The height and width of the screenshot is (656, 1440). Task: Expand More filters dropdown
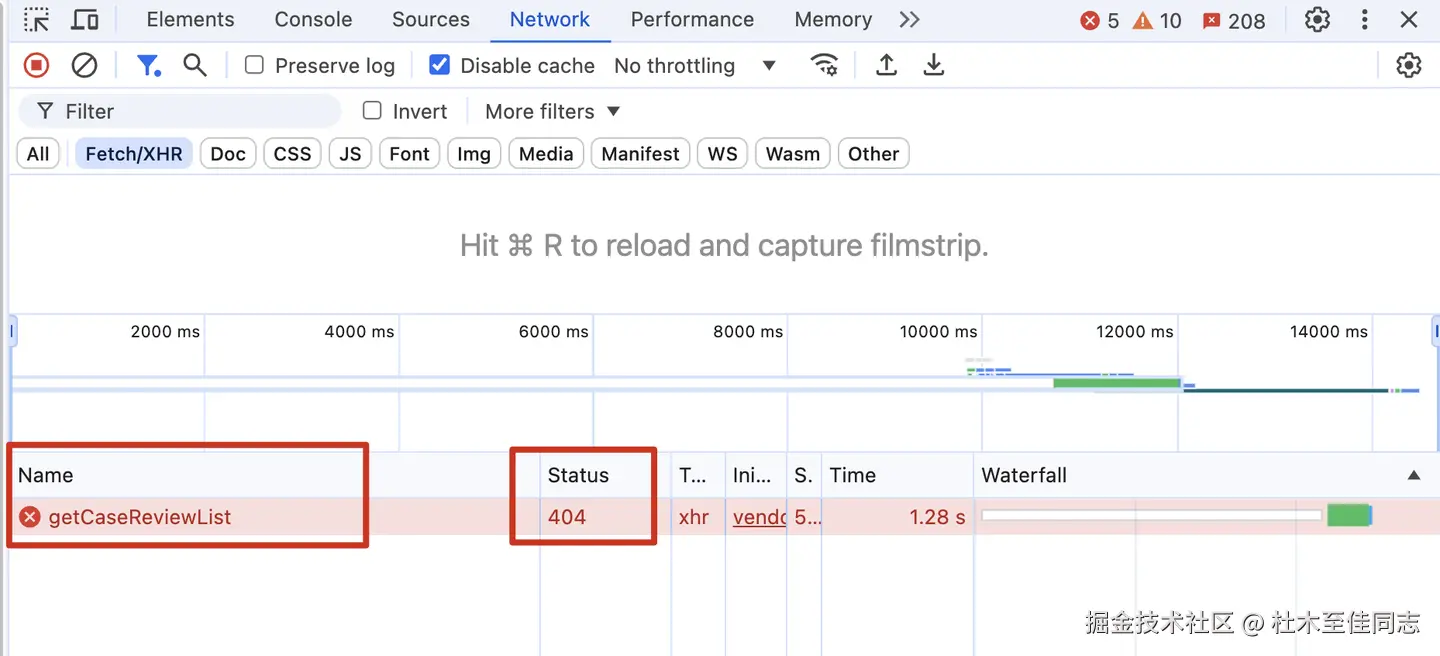pos(552,111)
